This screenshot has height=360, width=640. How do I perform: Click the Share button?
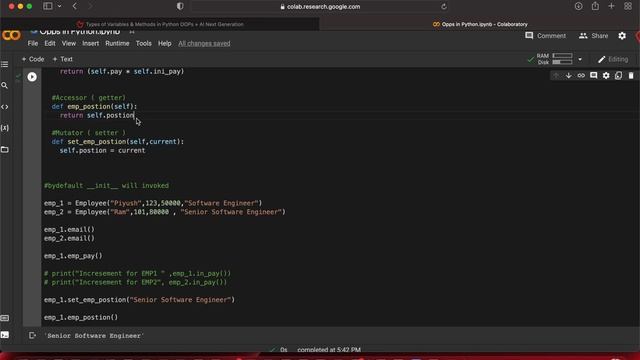pyautogui.click(x=593, y=36)
